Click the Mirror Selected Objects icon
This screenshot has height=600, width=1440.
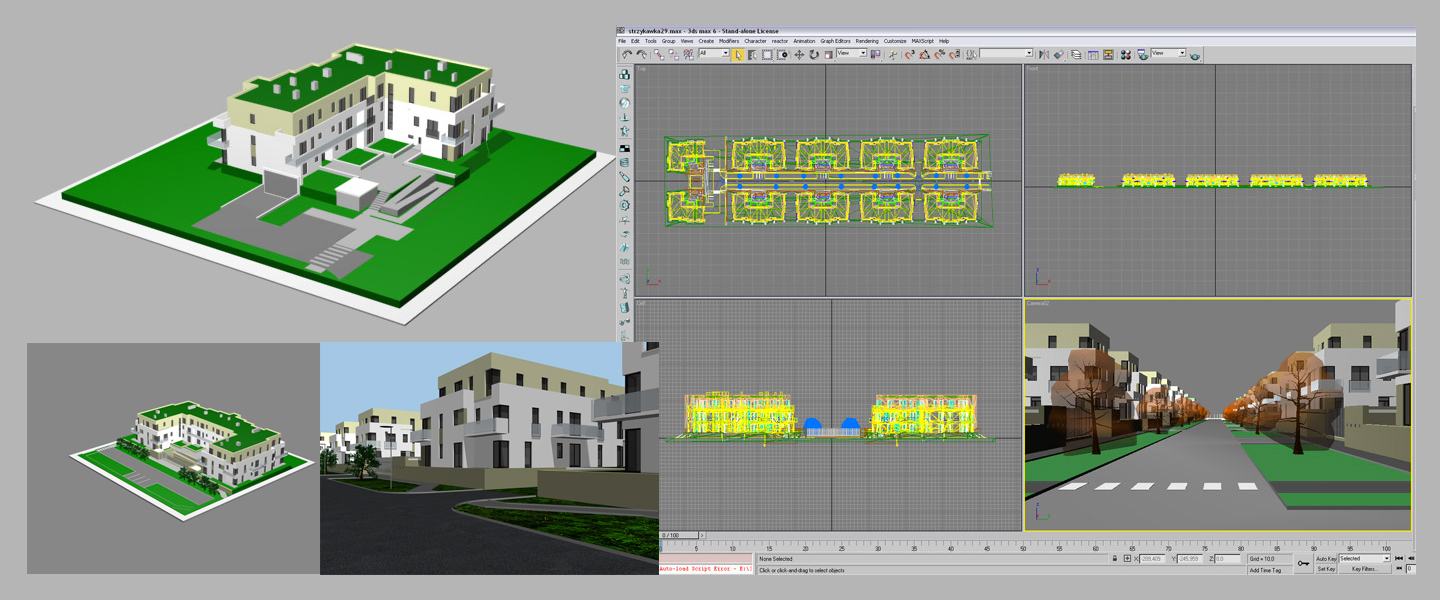tap(1043, 54)
